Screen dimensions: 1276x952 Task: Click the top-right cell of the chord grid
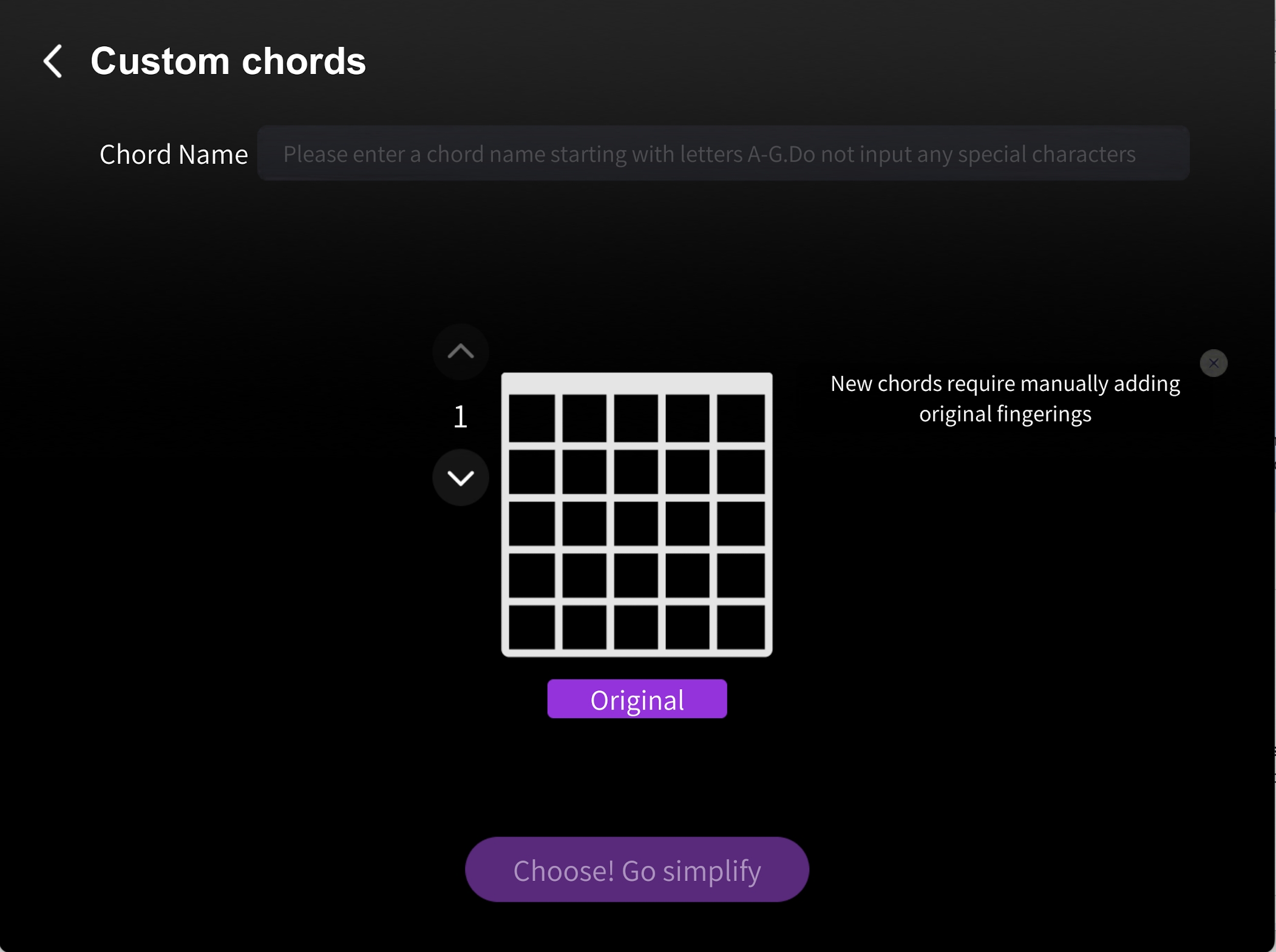(741, 419)
